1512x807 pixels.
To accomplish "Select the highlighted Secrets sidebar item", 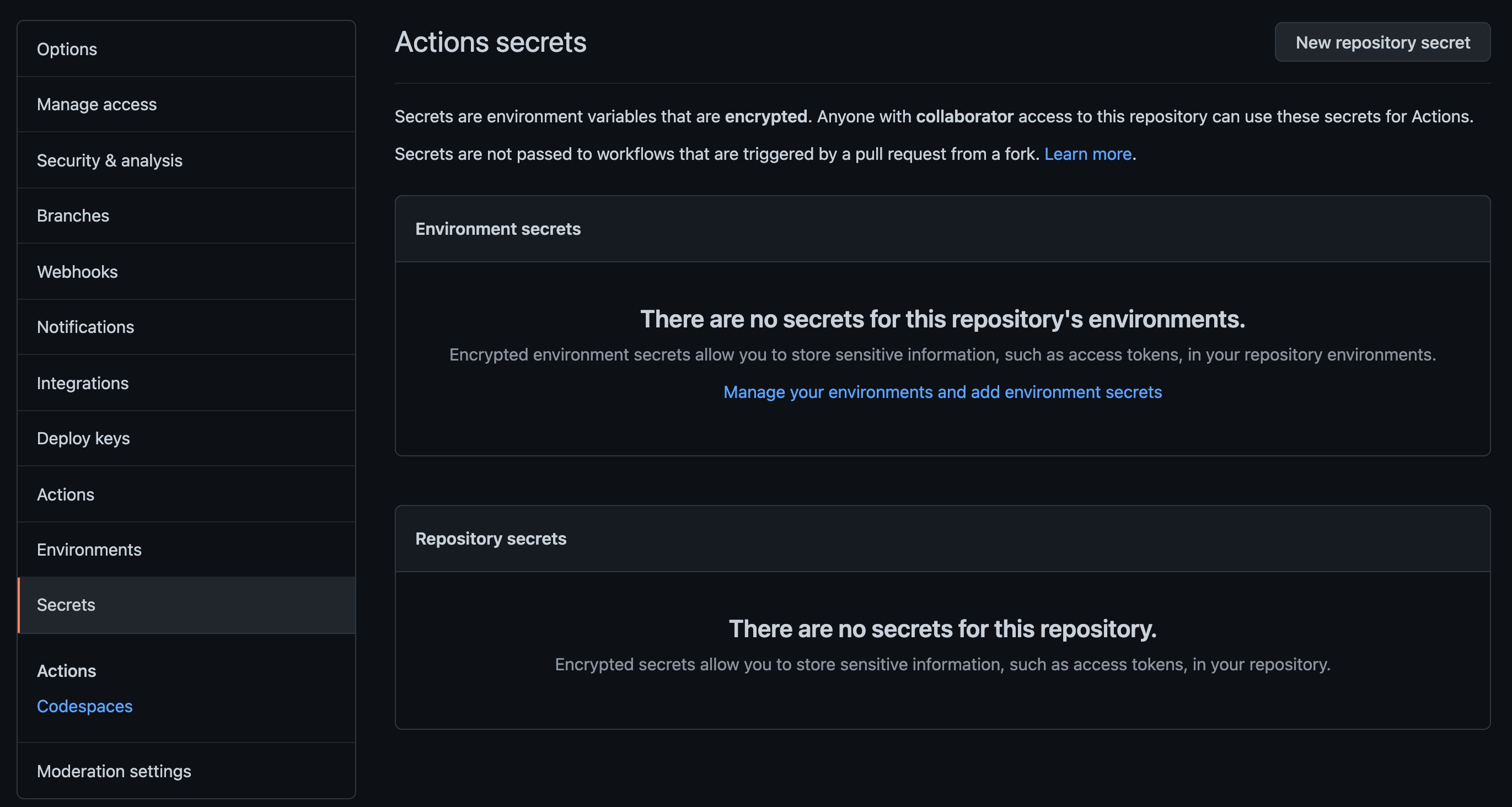I will 66,605.
